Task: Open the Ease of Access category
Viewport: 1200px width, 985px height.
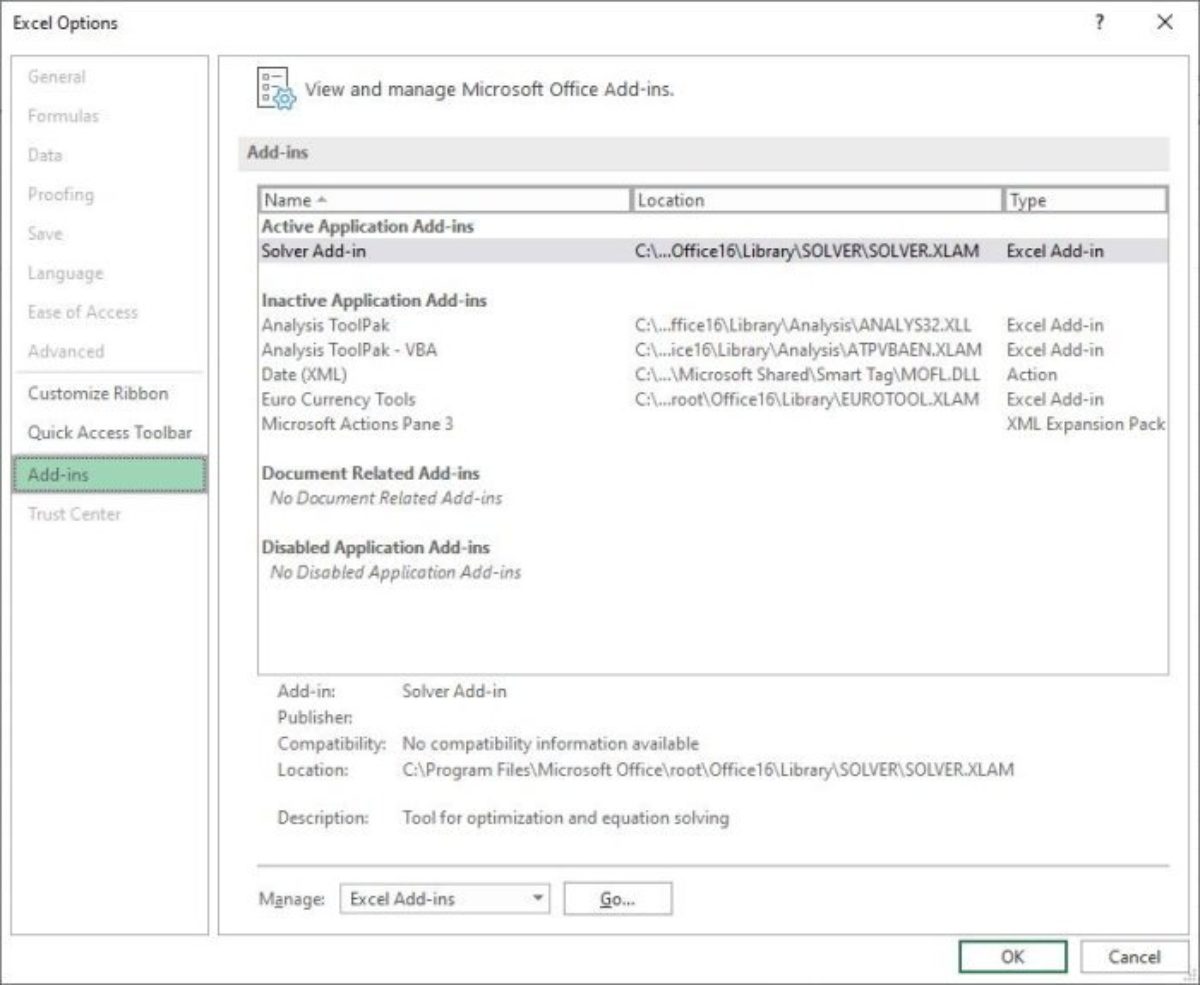Action: (x=83, y=312)
